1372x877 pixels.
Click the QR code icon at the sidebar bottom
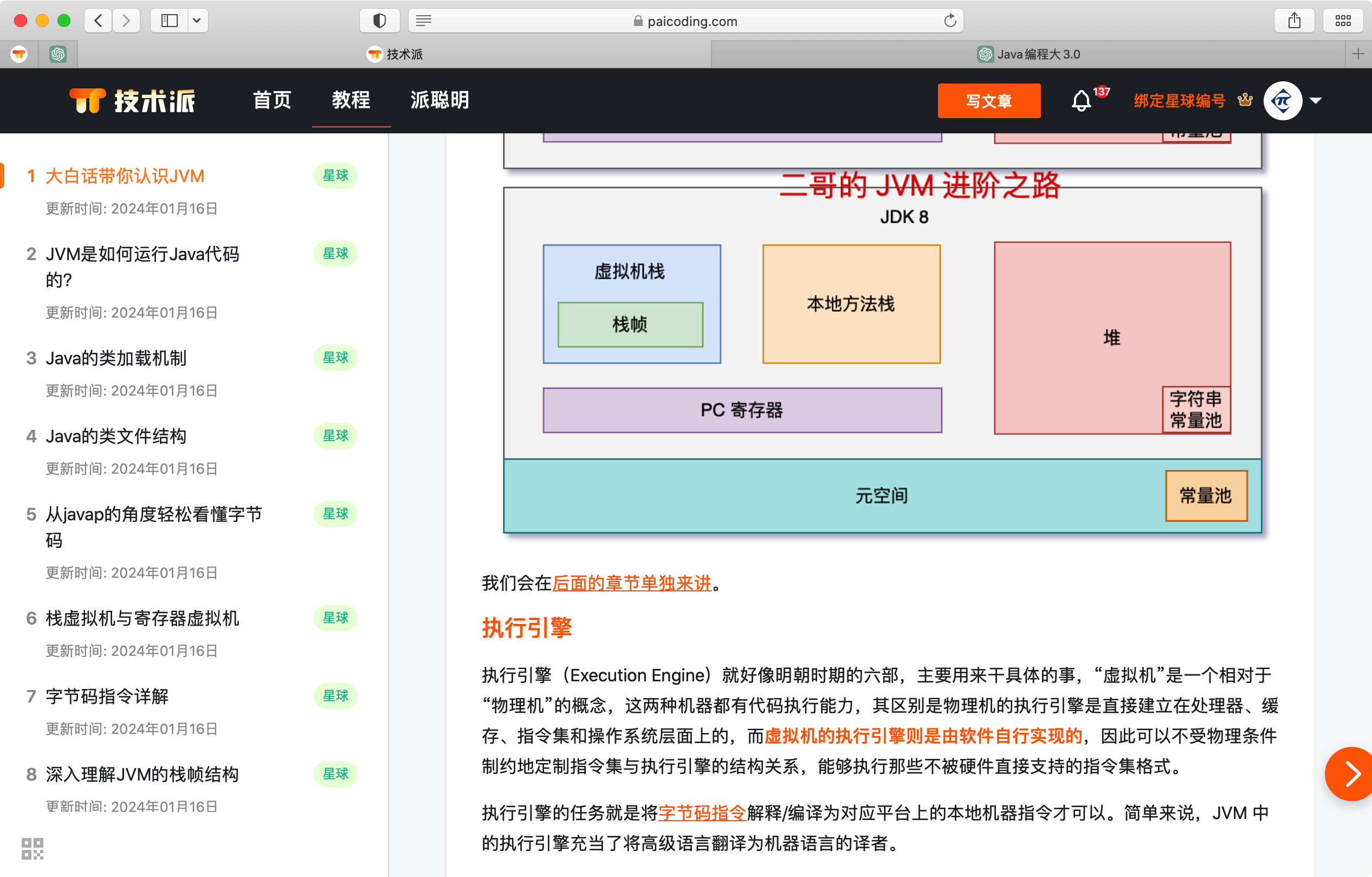point(33,848)
